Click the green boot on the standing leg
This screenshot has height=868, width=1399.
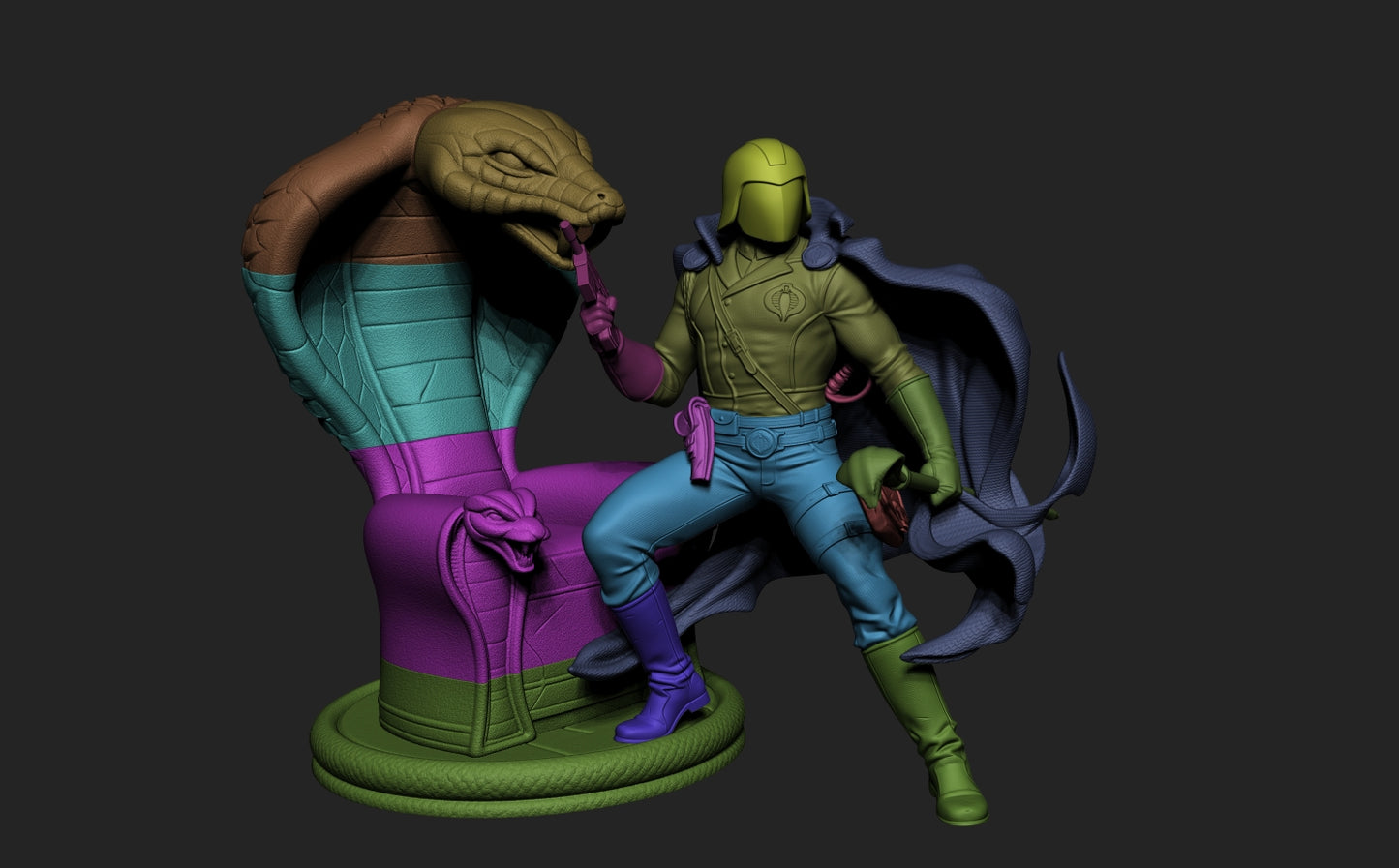tap(928, 726)
